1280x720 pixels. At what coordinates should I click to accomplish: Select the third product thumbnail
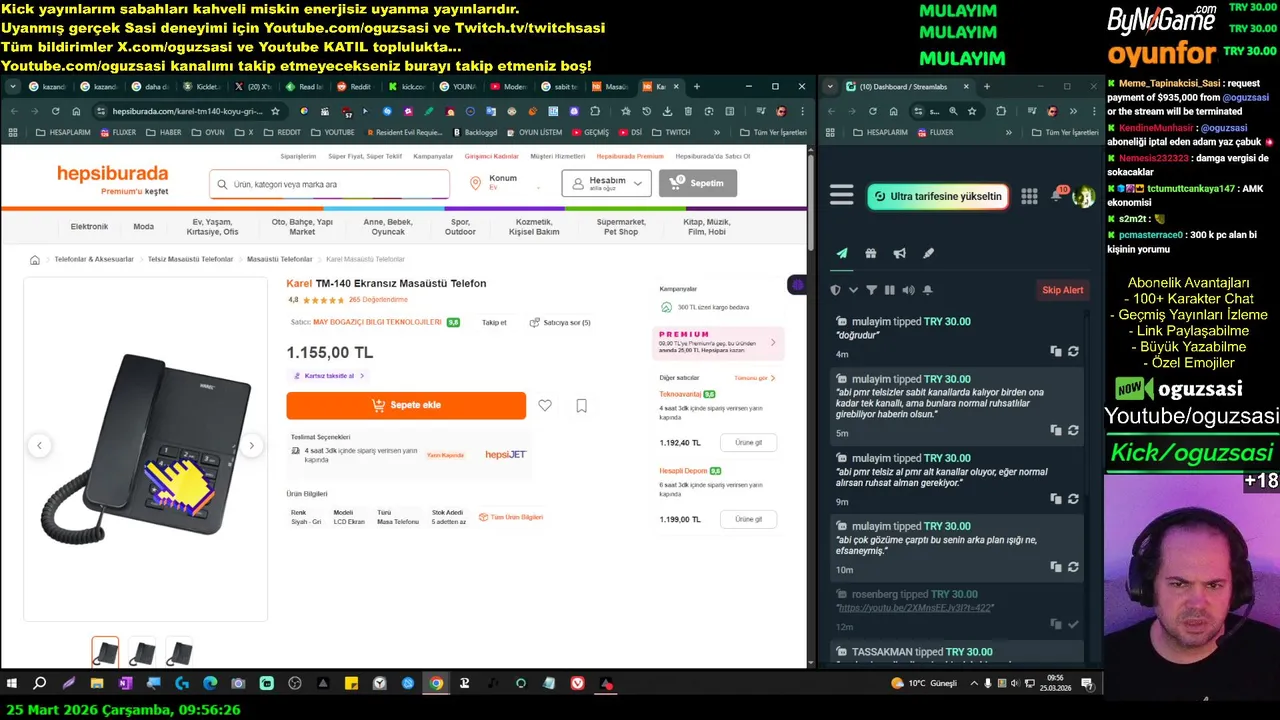click(179, 653)
